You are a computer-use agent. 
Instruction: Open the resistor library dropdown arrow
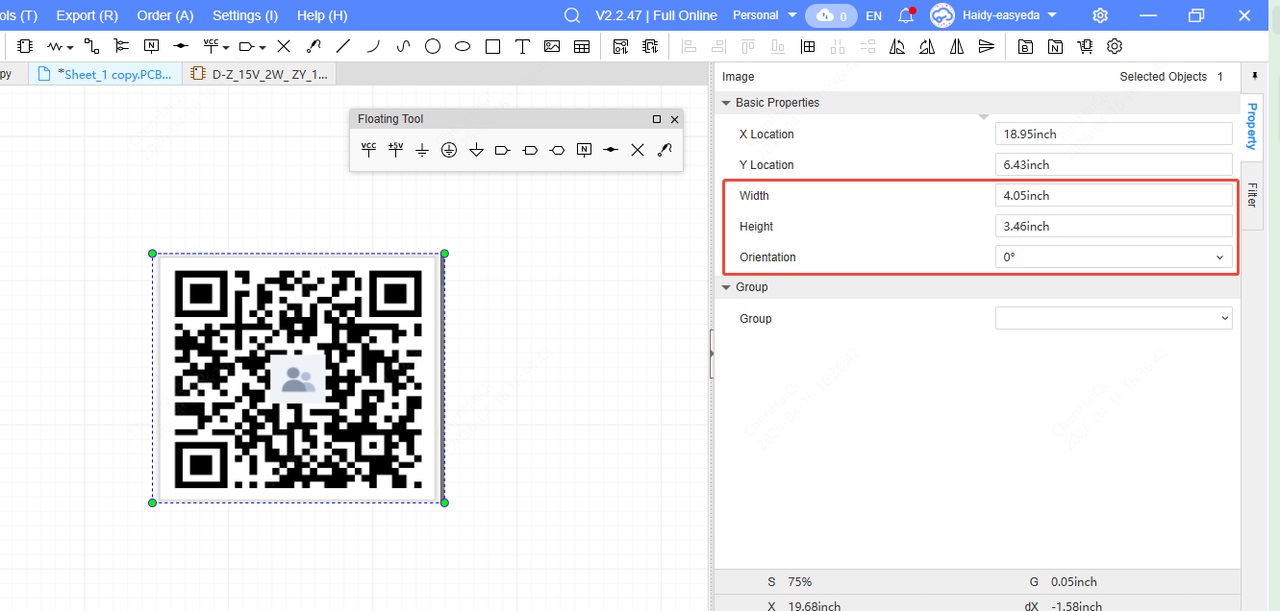(71, 47)
